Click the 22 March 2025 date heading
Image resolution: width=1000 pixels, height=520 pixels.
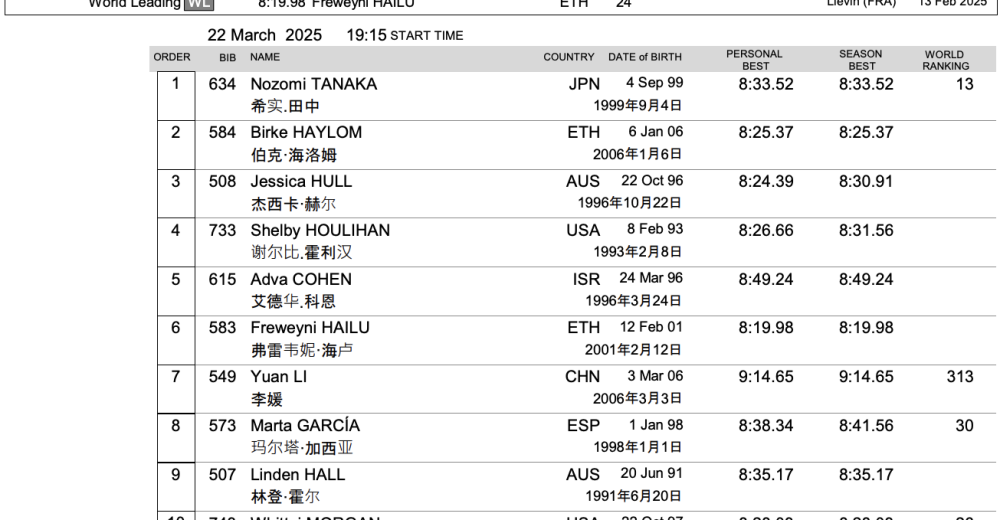coord(264,35)
